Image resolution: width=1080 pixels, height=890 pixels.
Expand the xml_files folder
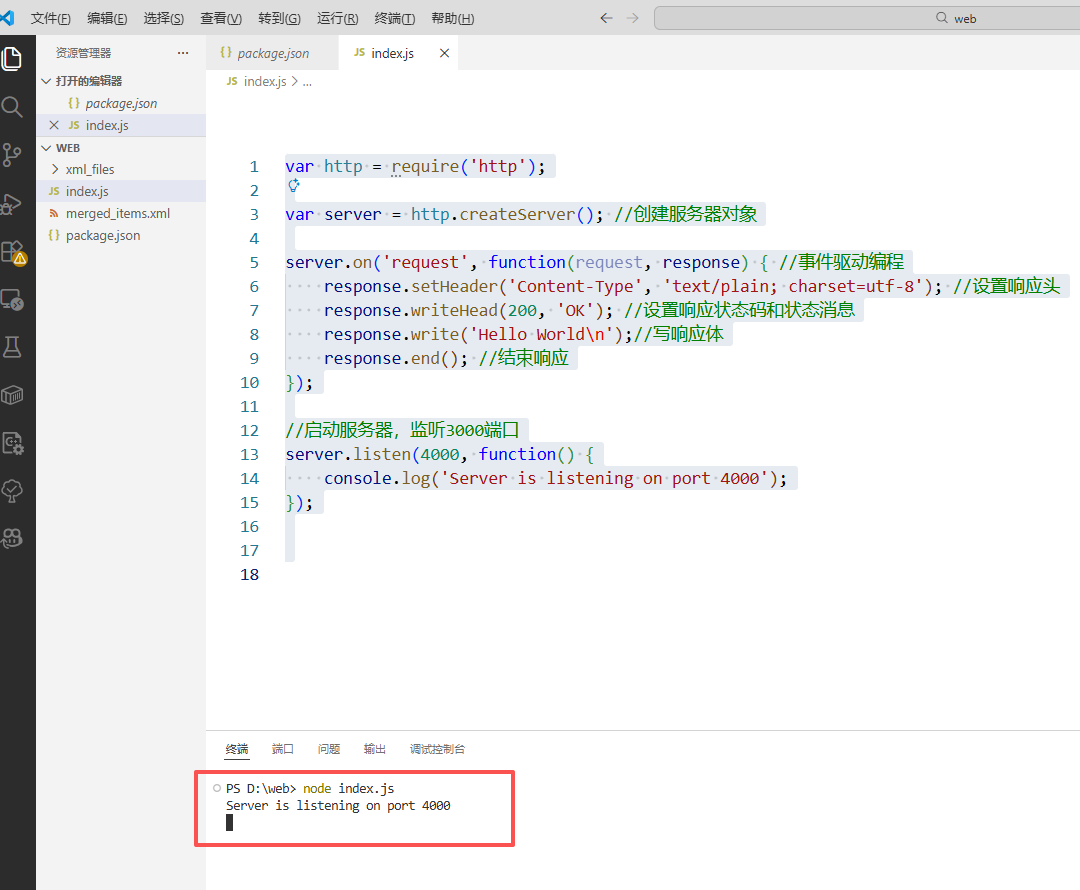(x=55, y=169)
